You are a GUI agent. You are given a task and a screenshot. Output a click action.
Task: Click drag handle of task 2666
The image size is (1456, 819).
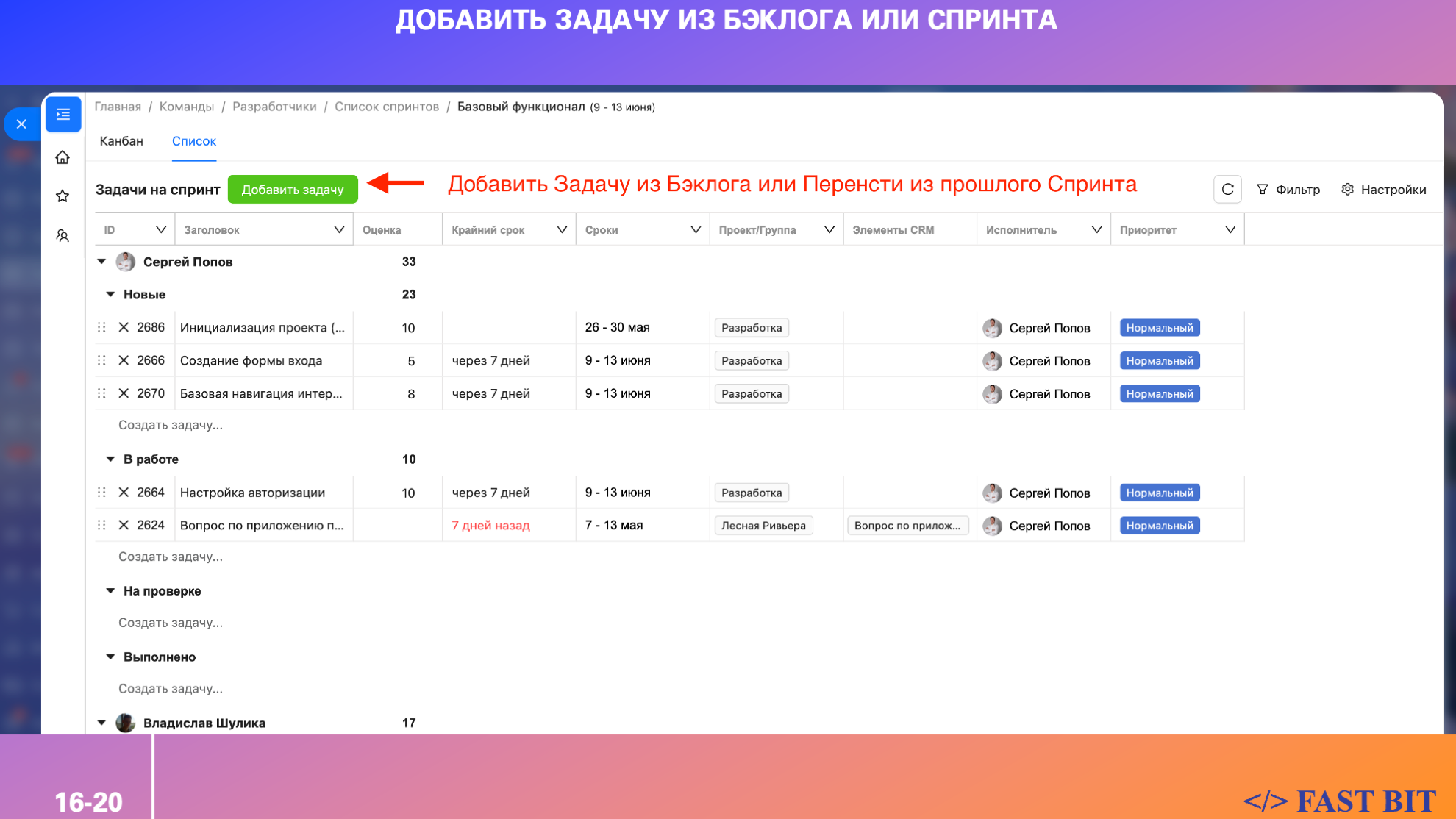pos(101,360)
